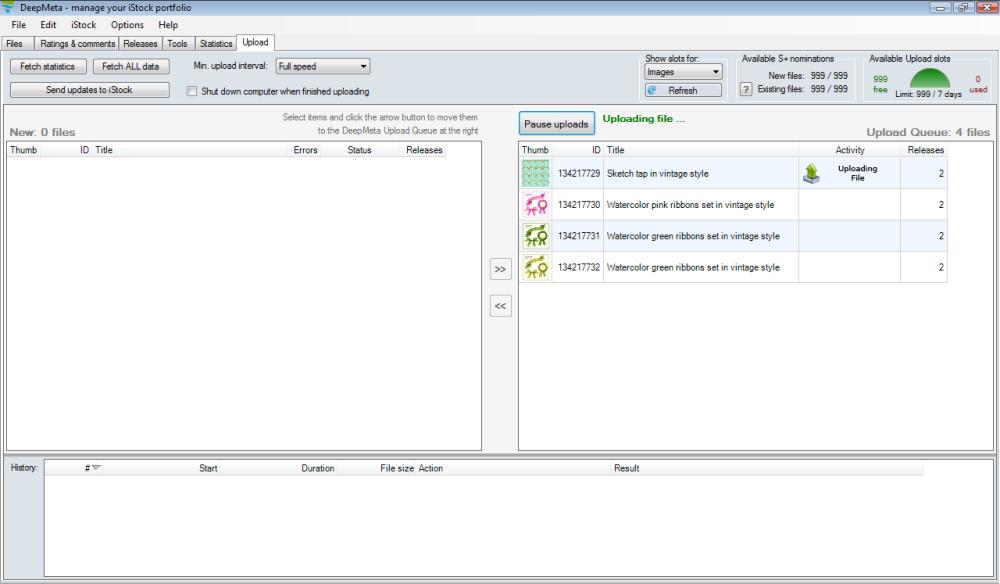This screenshot has width=1000, height=584.
Task: Click the Activity column header
Action: tap(849, 150)
